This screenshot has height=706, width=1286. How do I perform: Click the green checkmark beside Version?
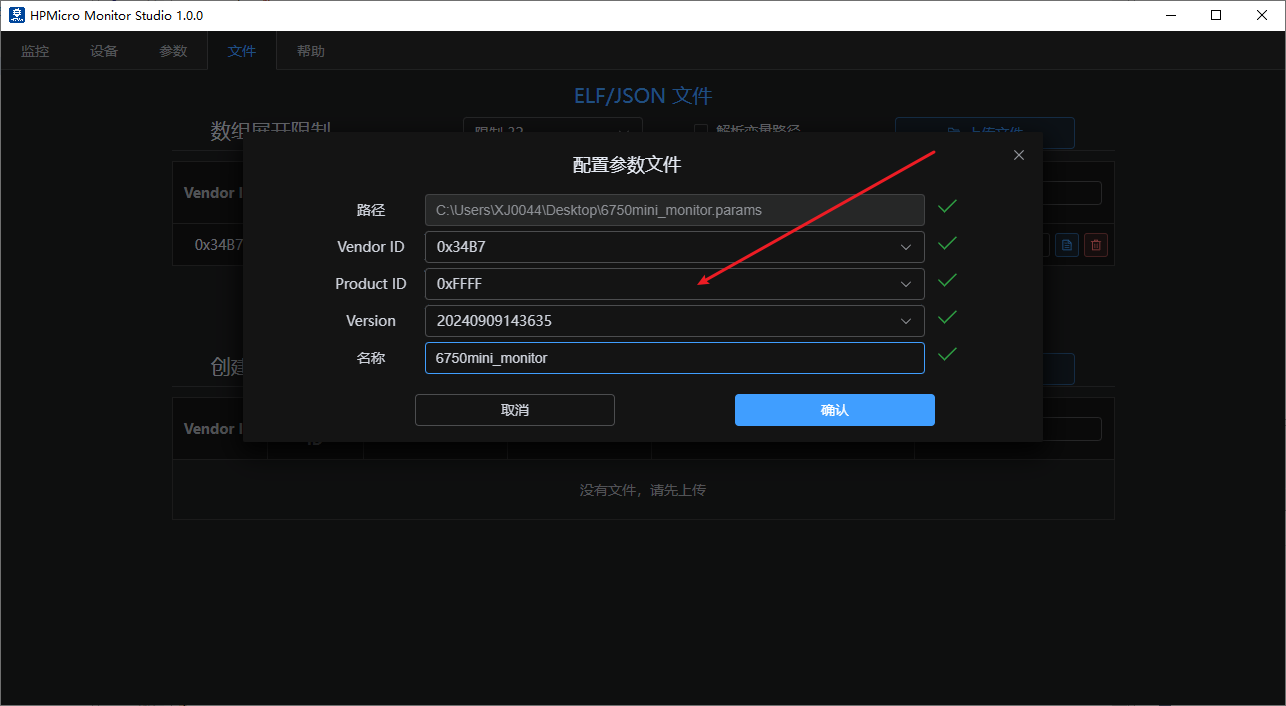click(947, 317)
